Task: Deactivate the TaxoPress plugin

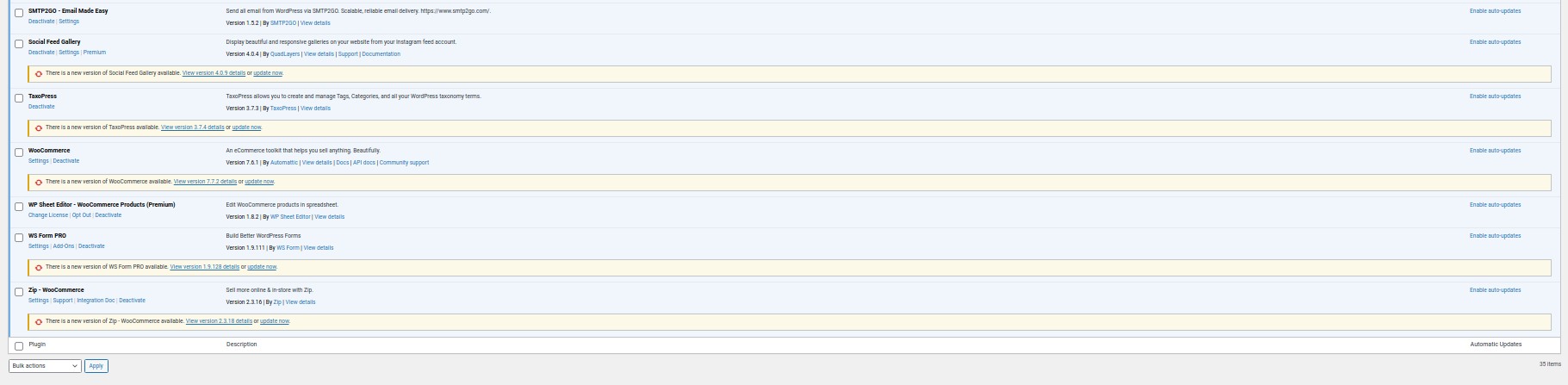Action: coord(41,107)
